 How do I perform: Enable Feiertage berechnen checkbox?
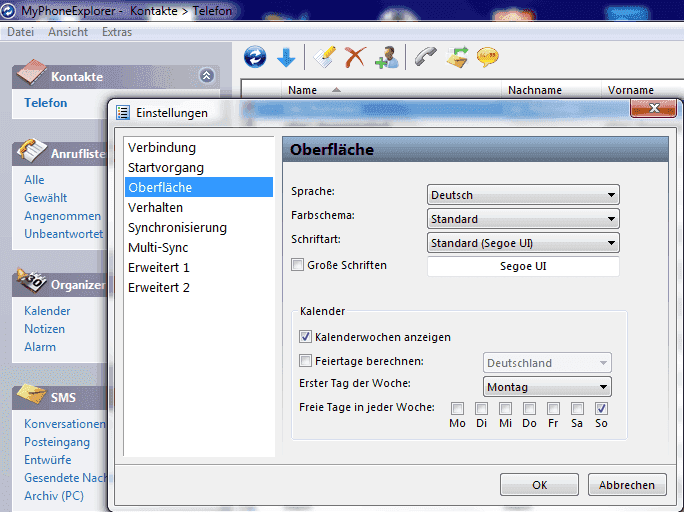(x=305, y=361)
